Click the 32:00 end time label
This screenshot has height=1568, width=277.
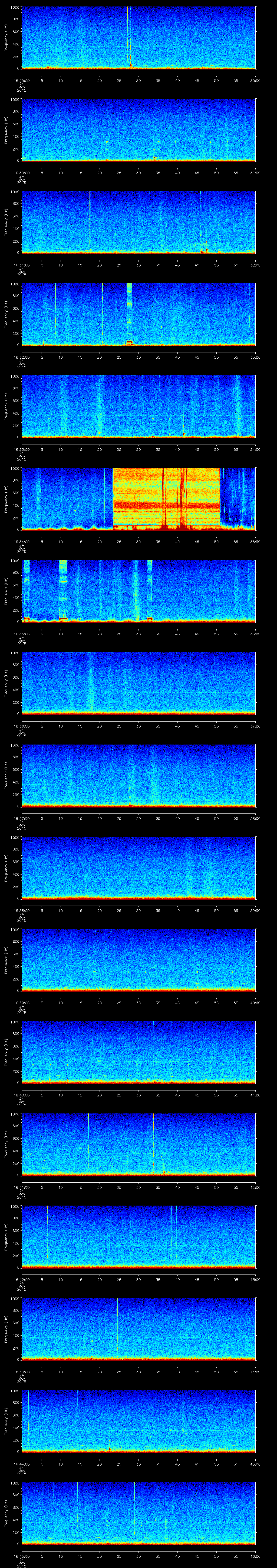(x=255, y=265)
